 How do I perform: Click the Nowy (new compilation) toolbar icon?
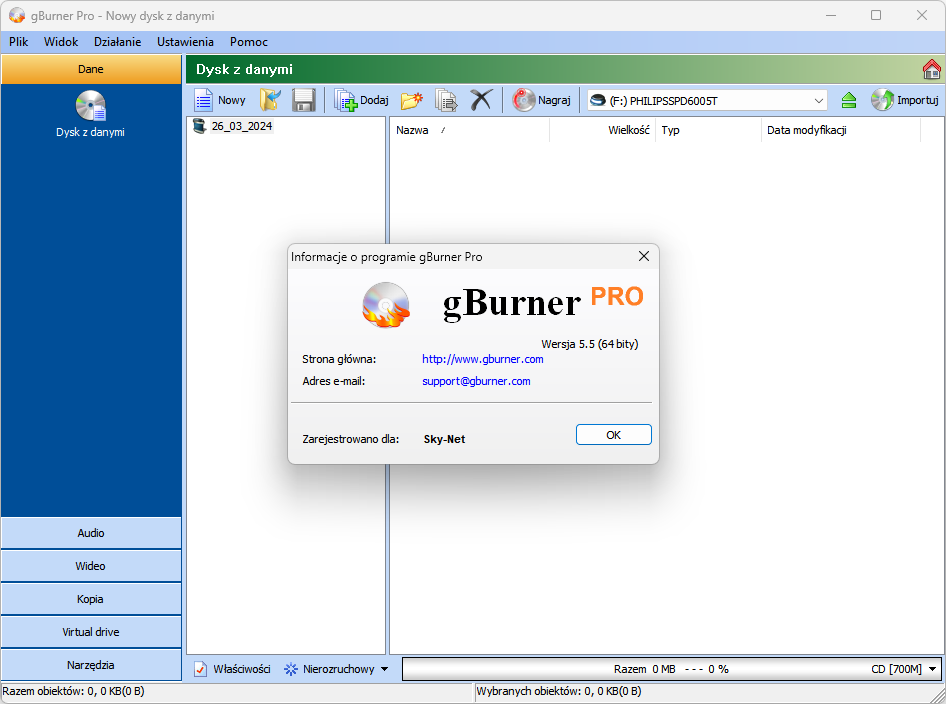point(203,100)
